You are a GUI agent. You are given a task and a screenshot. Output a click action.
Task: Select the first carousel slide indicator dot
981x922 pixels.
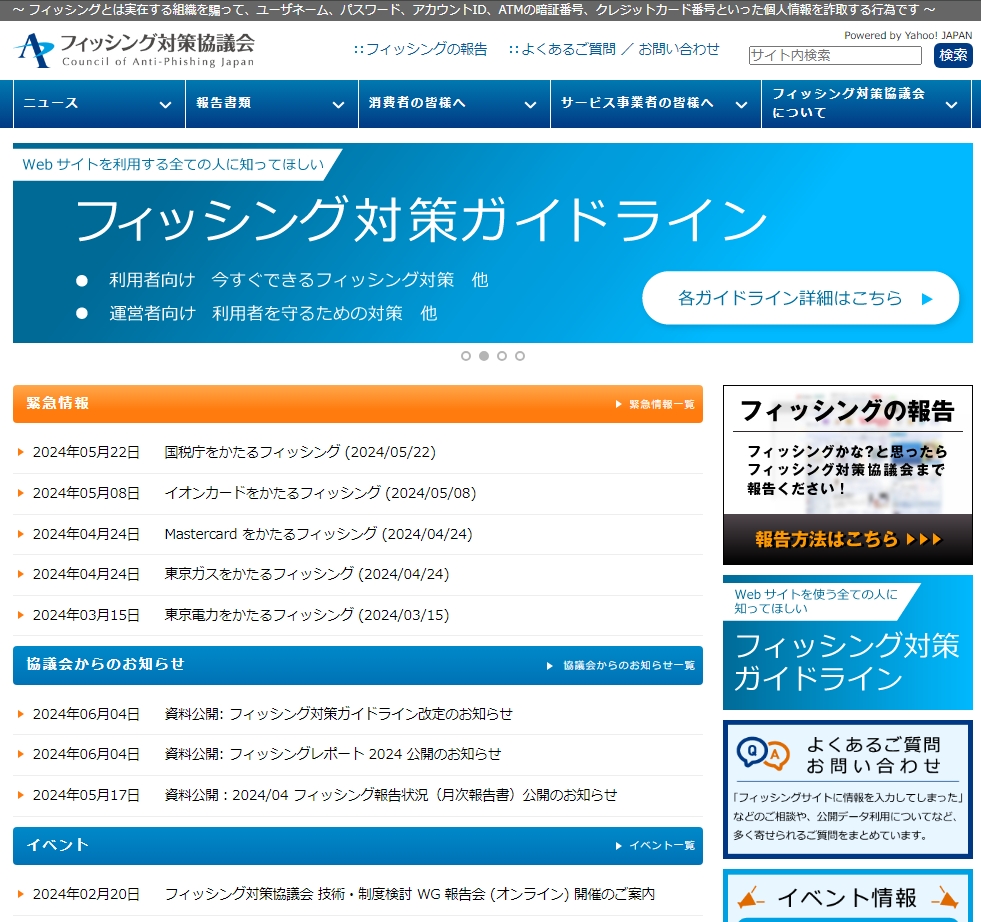click(466, 356)
